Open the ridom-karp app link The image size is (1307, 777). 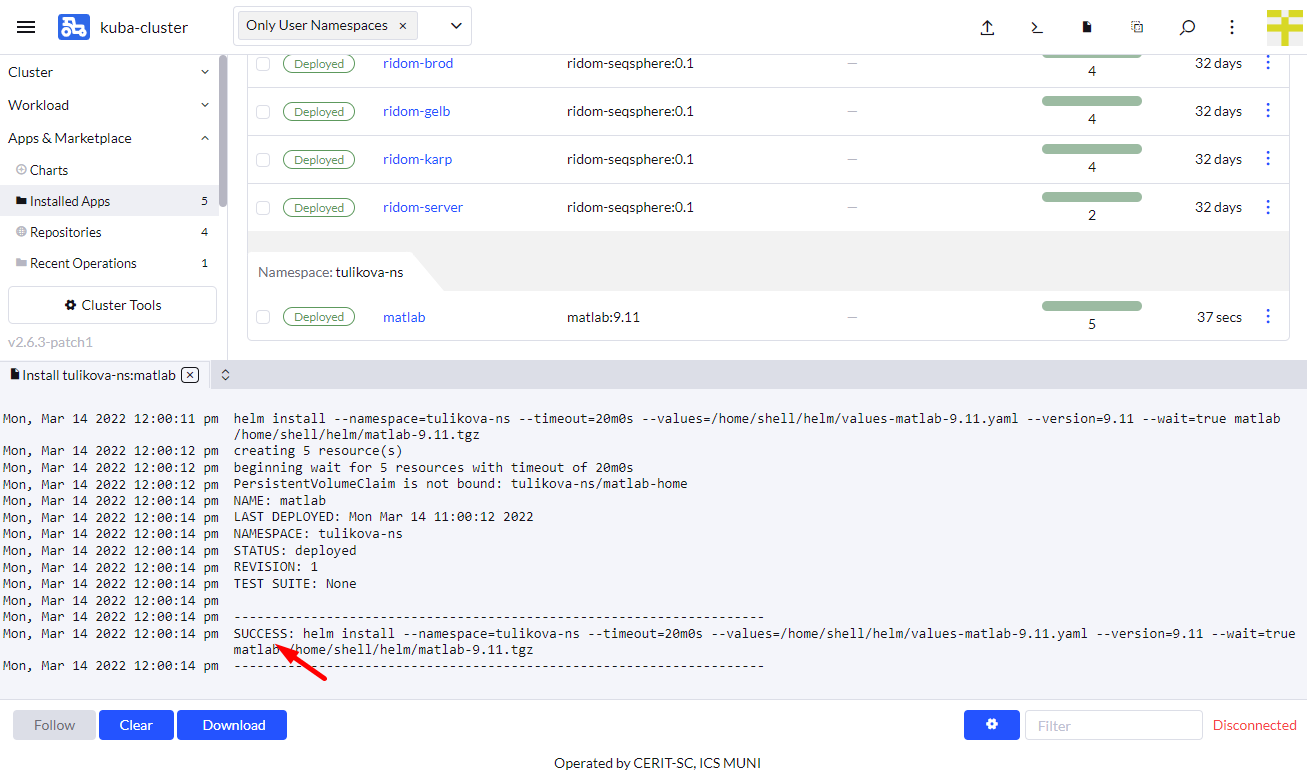[417, 159]
